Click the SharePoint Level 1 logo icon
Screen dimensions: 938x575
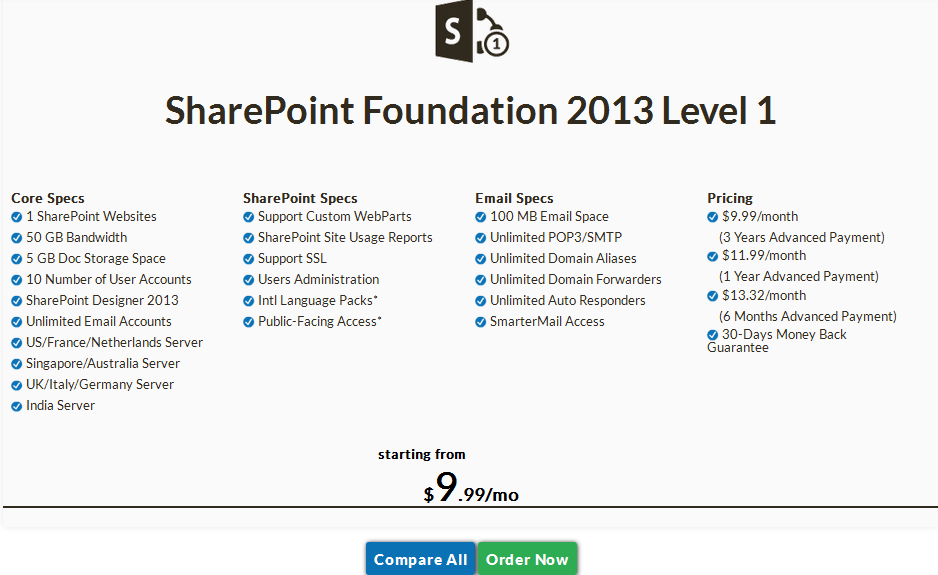(472, 31)
